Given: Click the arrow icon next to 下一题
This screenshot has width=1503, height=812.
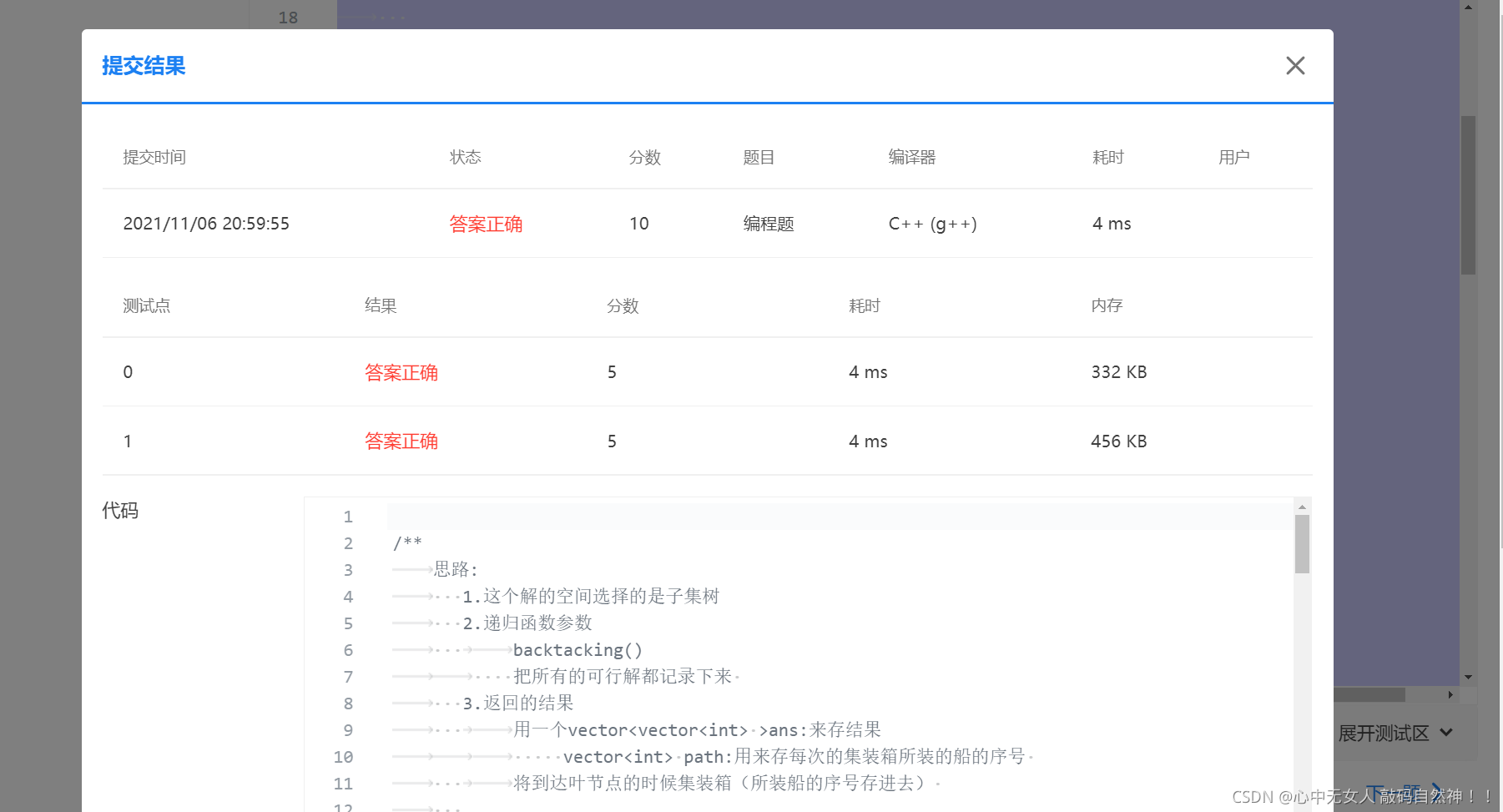Looking at the screenshot, I should [1434, 791].
